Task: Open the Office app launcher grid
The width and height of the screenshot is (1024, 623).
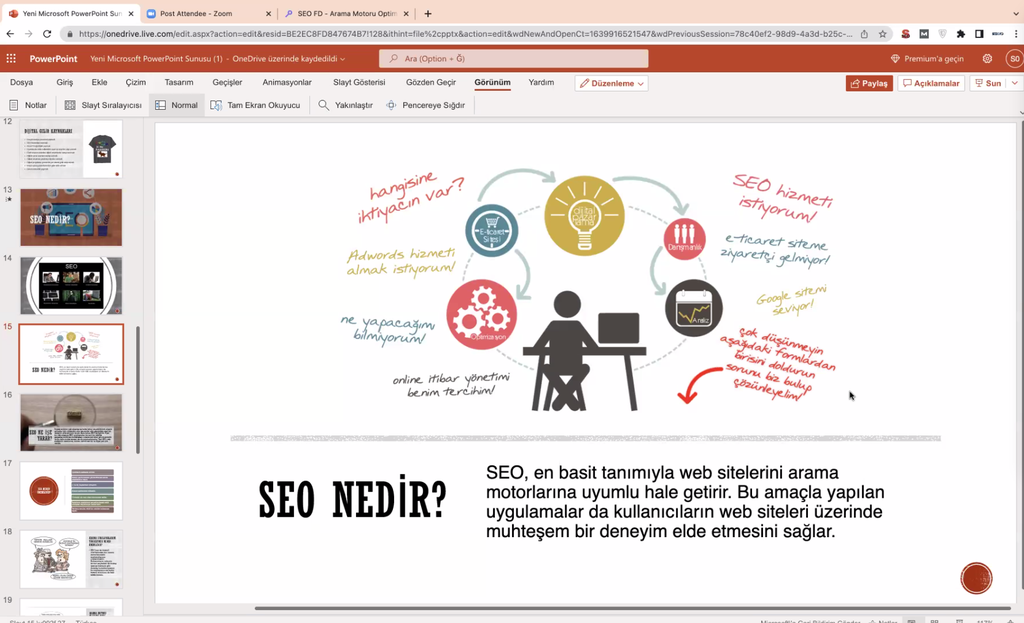Action: coord(11,59)
